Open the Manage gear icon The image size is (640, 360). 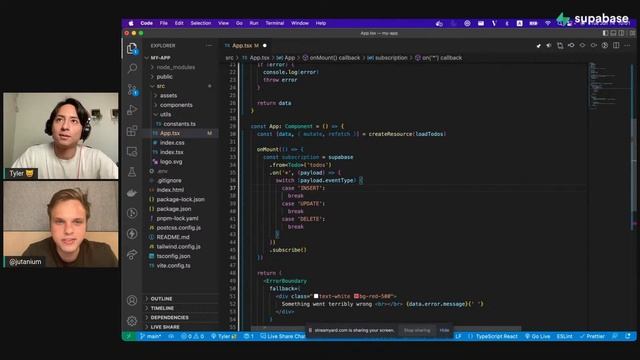click(x=132, y=321)
